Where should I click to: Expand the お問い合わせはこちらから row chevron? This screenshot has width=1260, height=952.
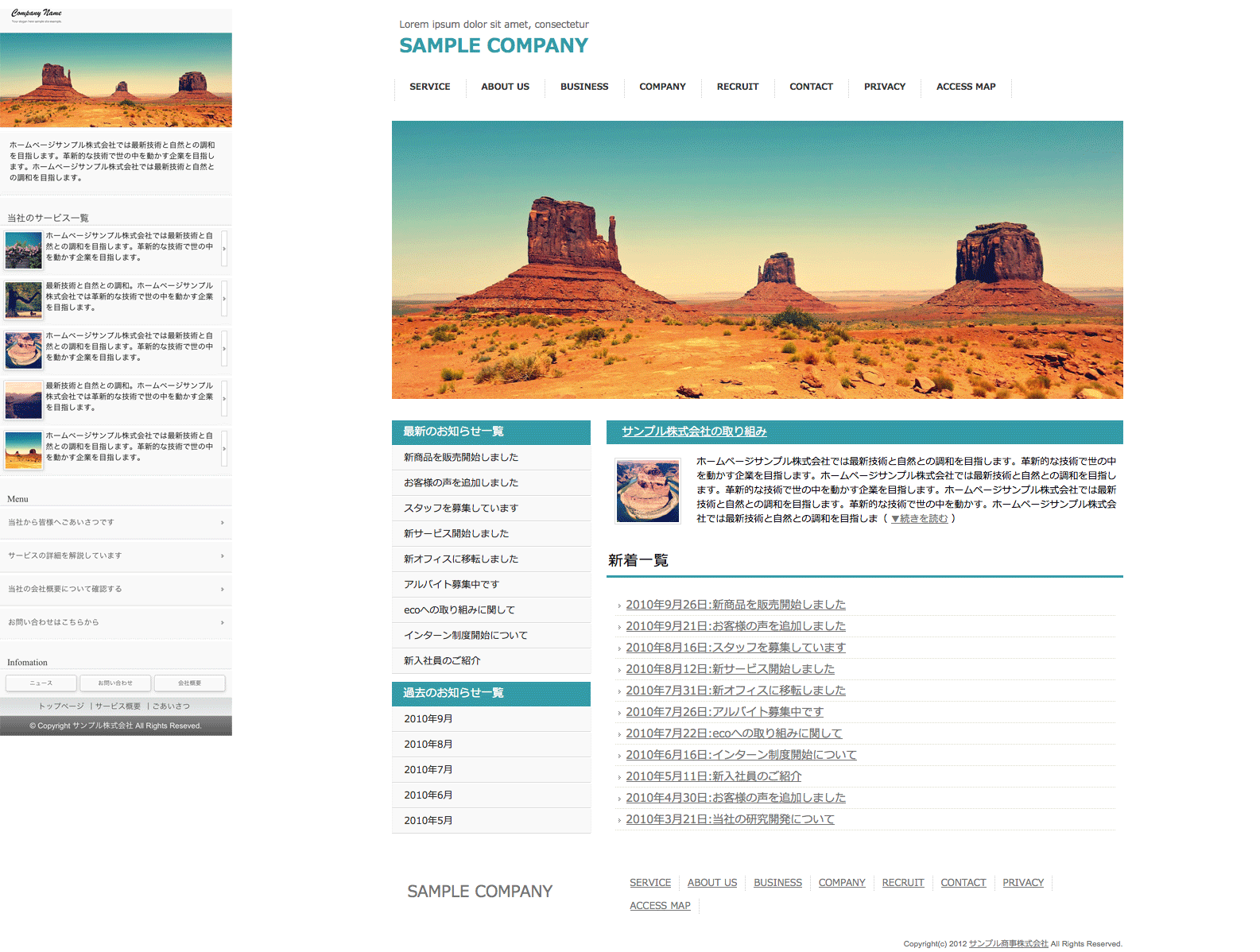tap(223, 623)
